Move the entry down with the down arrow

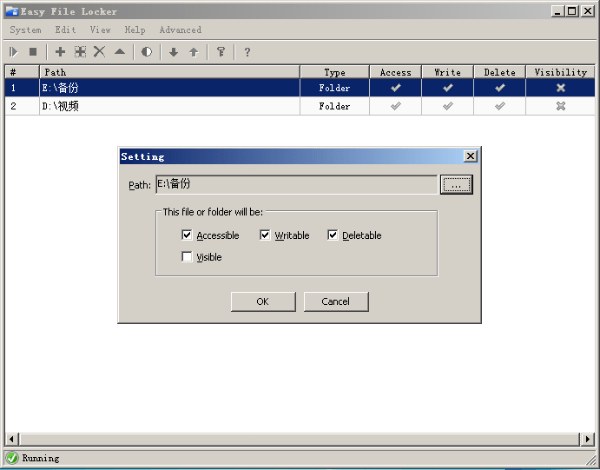174,52
